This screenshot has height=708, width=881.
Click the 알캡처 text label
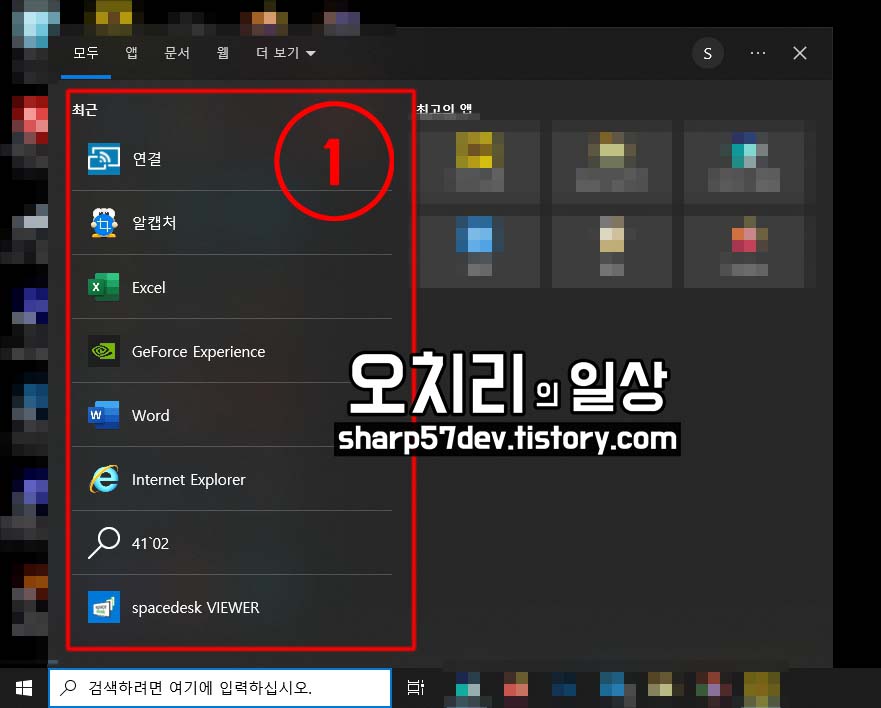tap(154, 223)
